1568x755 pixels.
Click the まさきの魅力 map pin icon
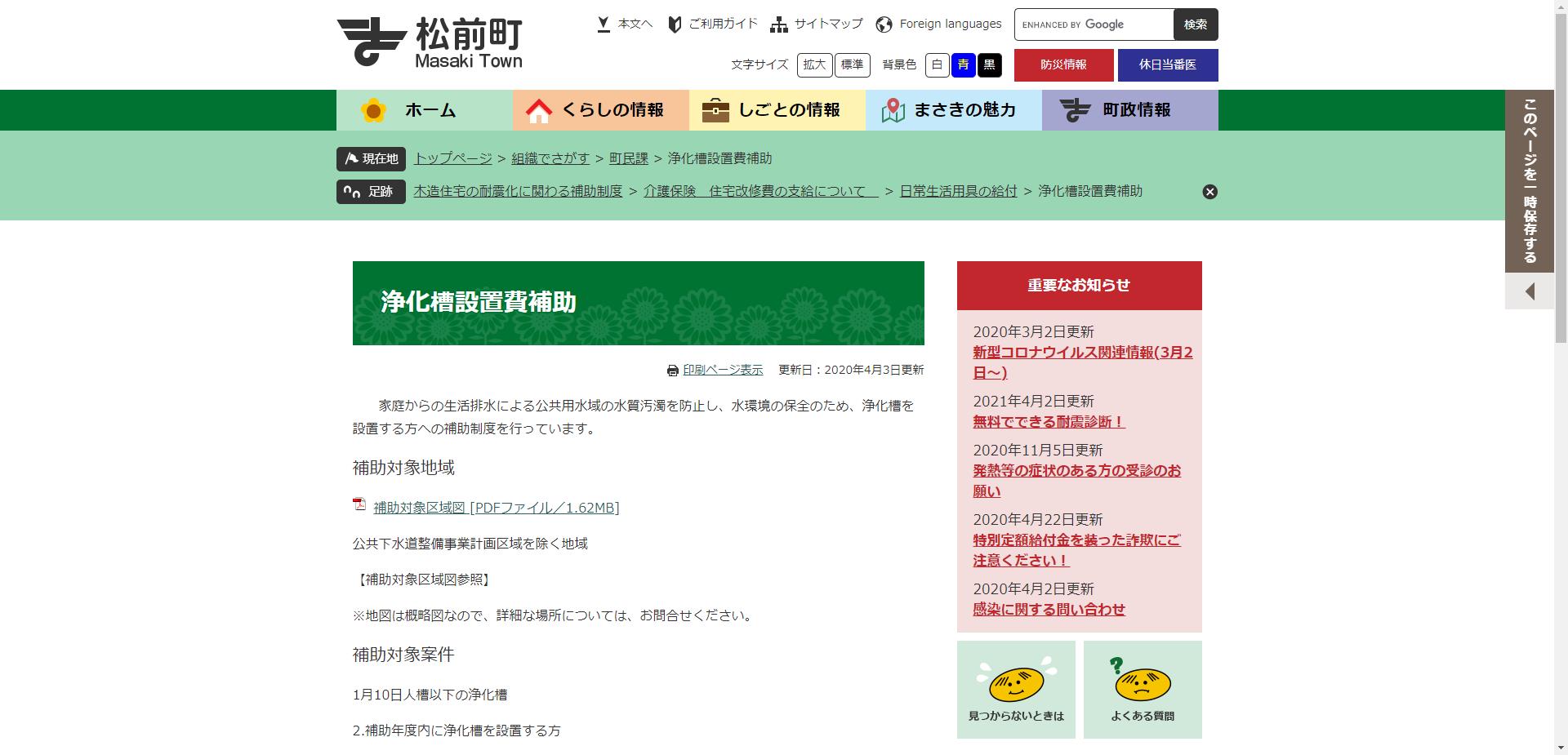coord(893,109)
